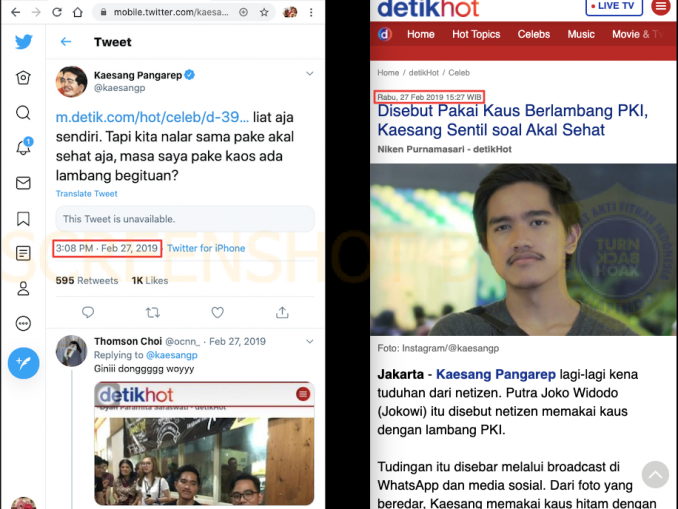
Task: Click the Twitter bird logo
Action: (x=23, y=42)
